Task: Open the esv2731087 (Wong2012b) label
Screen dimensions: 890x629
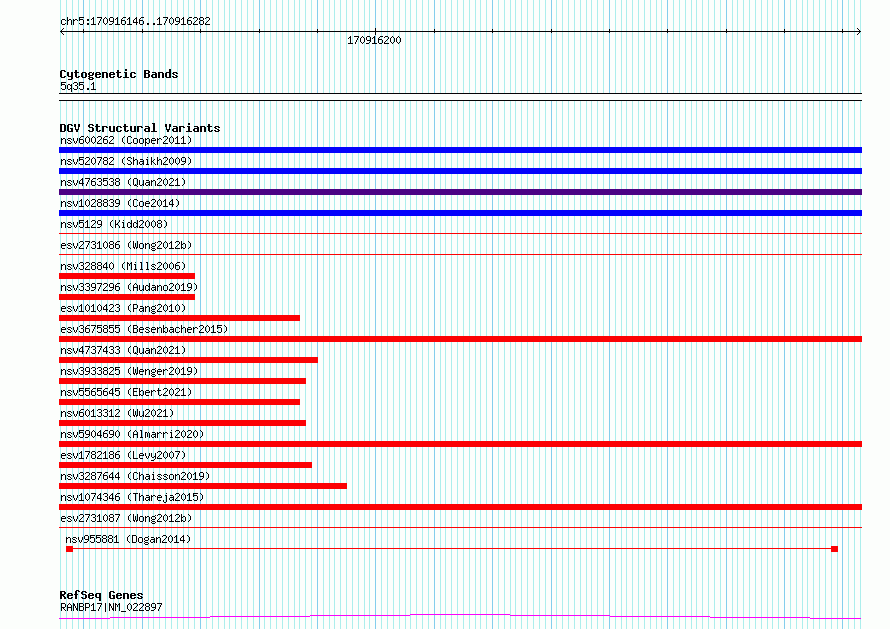Action: 126,518
